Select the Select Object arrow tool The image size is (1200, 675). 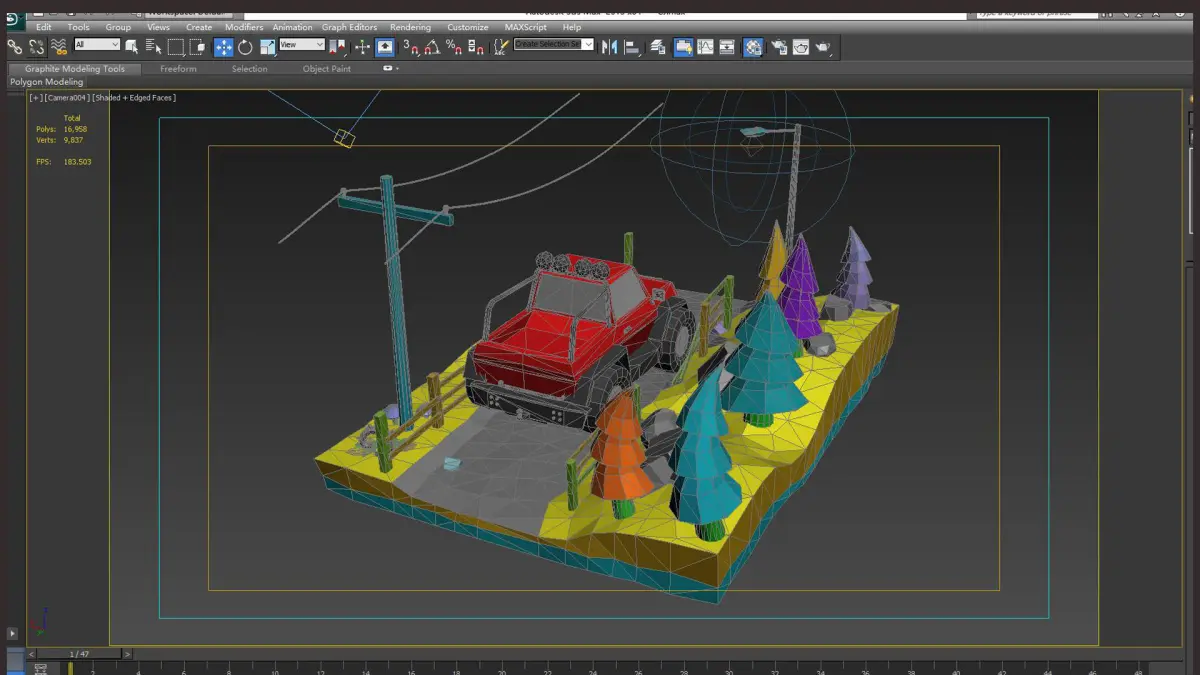[x=132, y=47]
